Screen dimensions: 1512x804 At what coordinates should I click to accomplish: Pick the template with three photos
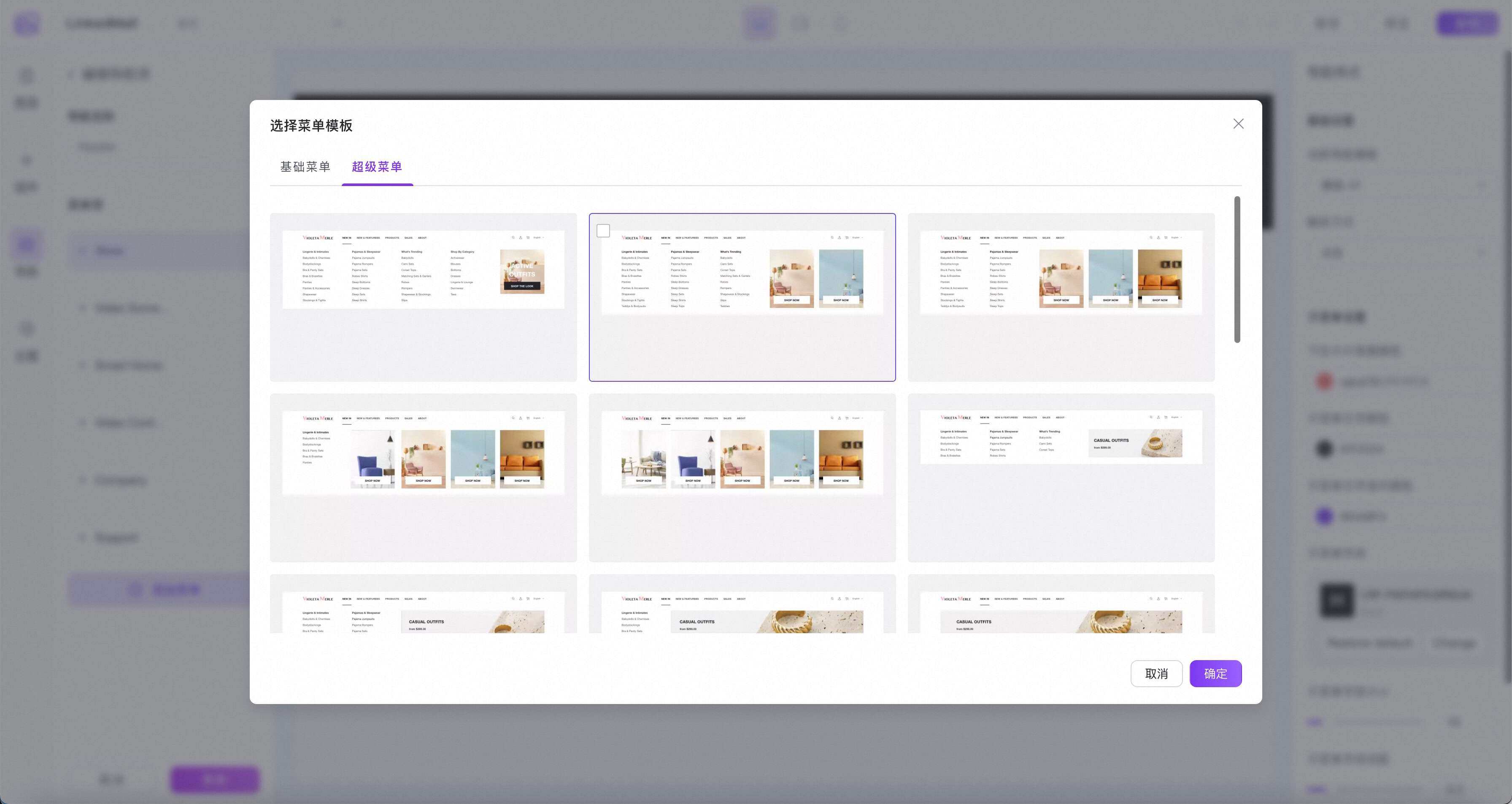pos(1061,297)
